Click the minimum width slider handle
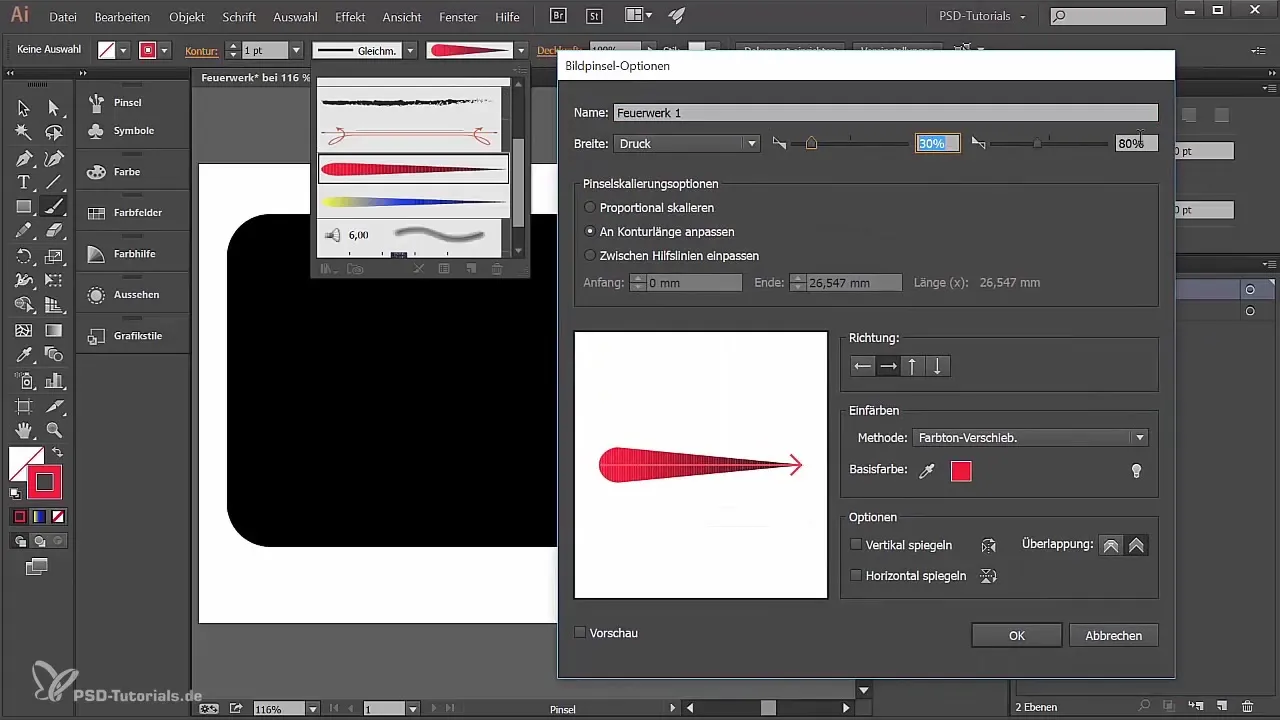 click(811, 143)
